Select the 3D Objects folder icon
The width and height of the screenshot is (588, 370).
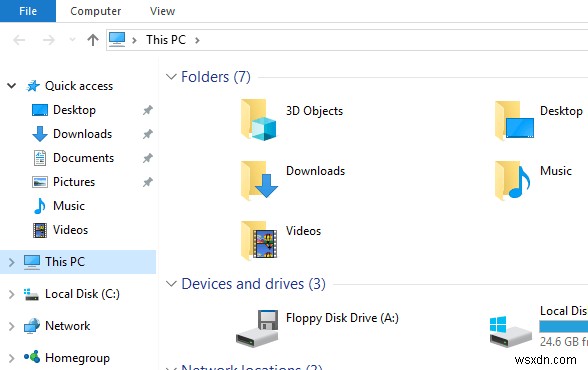click(x=258, y=120)
